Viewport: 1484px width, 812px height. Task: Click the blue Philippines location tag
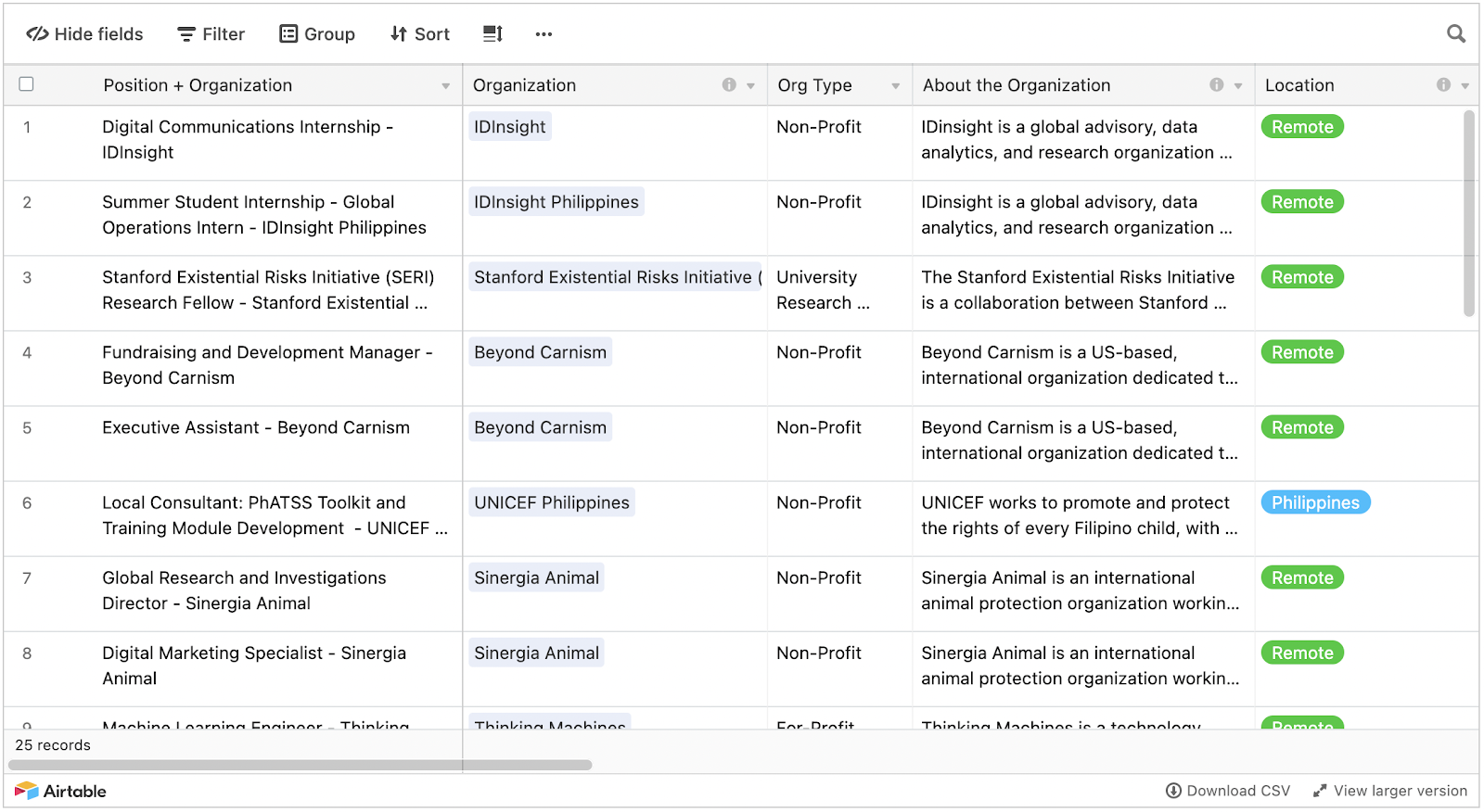coord(1315,502)
